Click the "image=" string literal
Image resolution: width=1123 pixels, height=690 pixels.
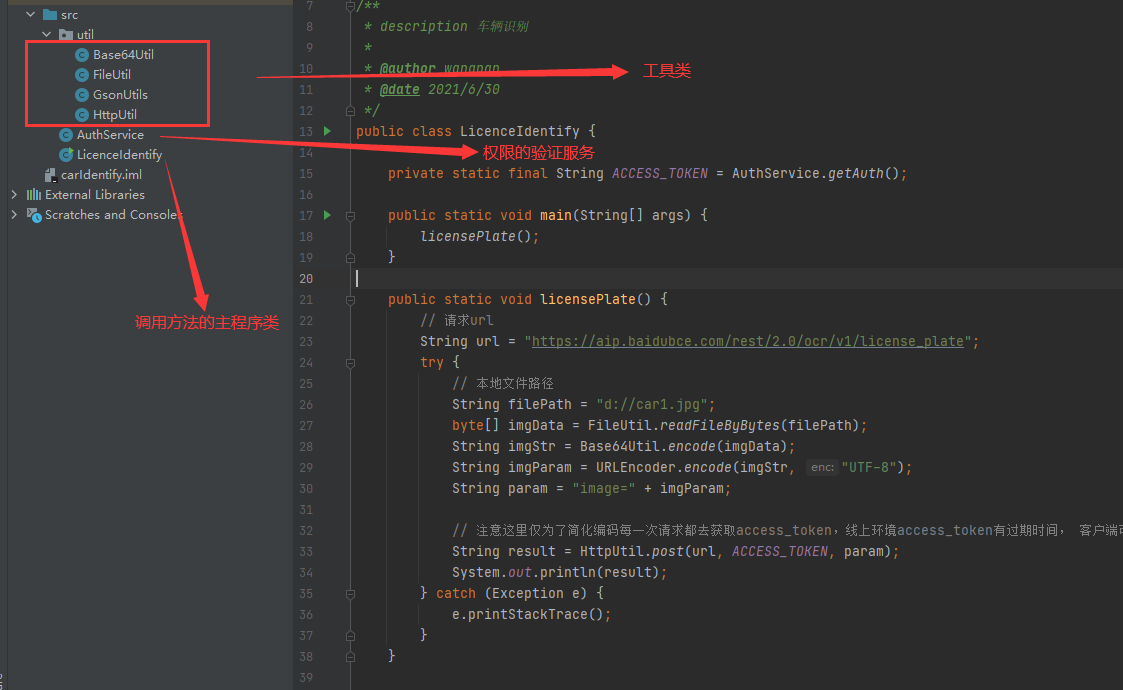604,489
